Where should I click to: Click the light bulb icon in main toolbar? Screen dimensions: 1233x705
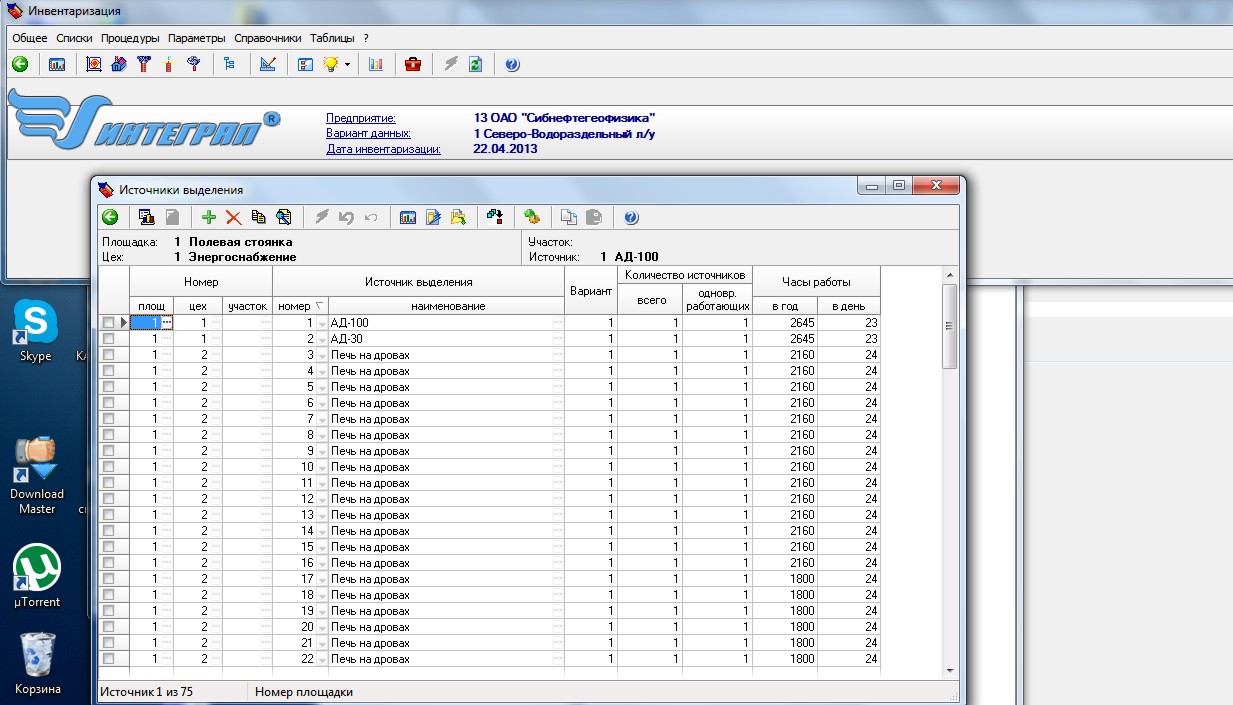pos(330,65)
